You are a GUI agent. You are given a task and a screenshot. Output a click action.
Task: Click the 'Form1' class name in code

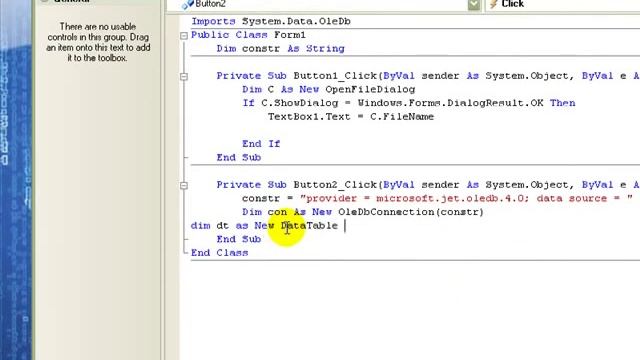click(x=290, y=35)
